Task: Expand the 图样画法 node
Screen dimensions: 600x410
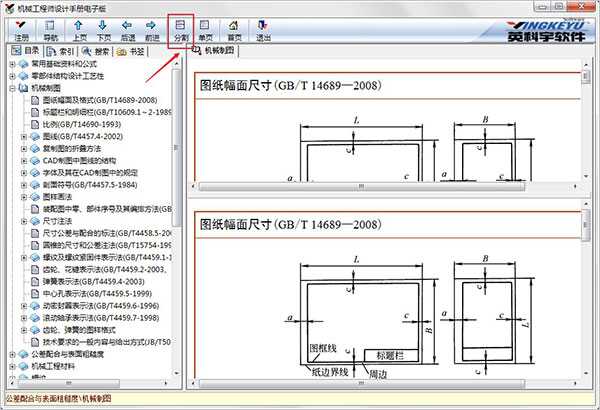Action: [x=24, y=197]
